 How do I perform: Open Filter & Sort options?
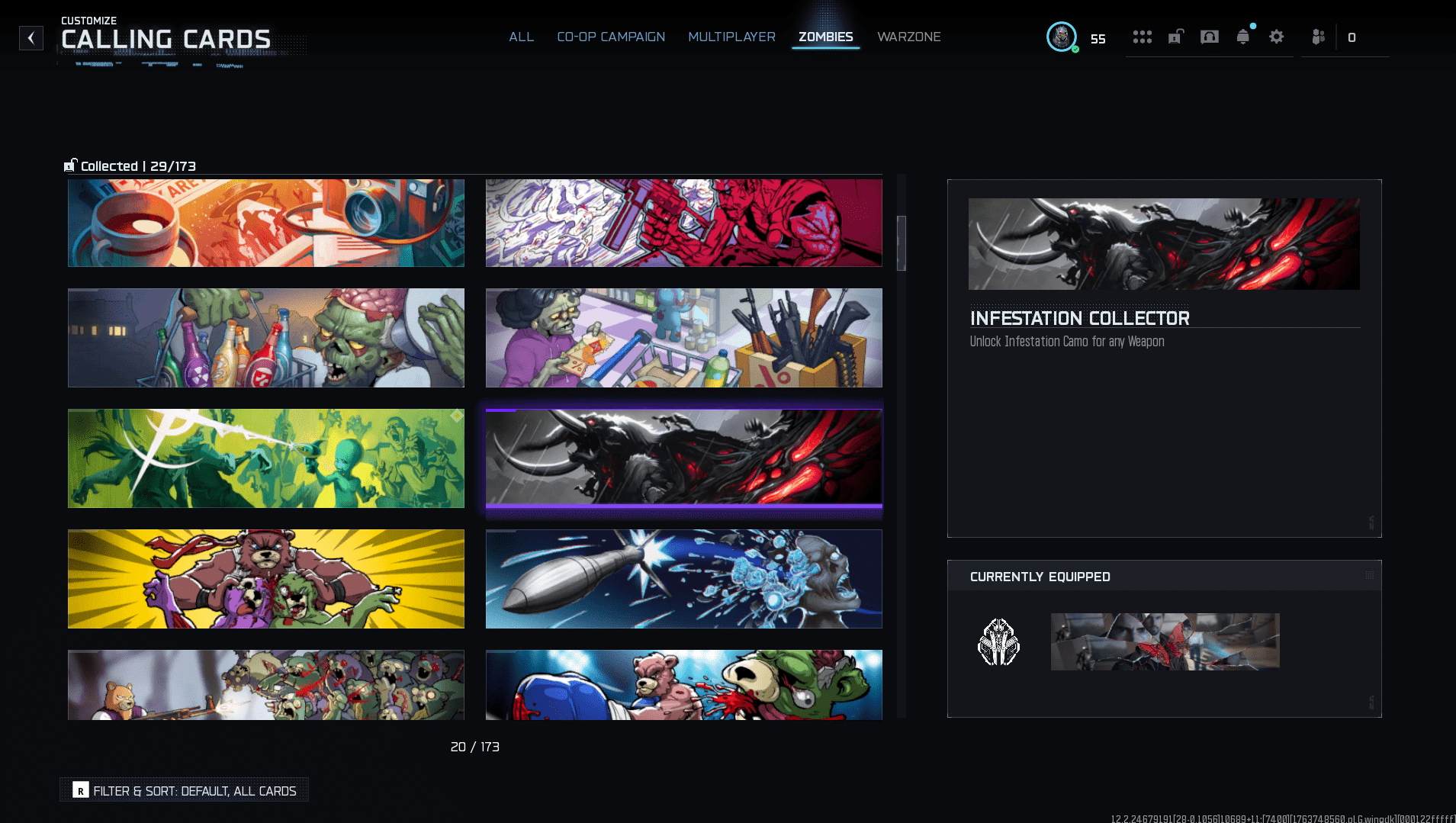point(184,790)
